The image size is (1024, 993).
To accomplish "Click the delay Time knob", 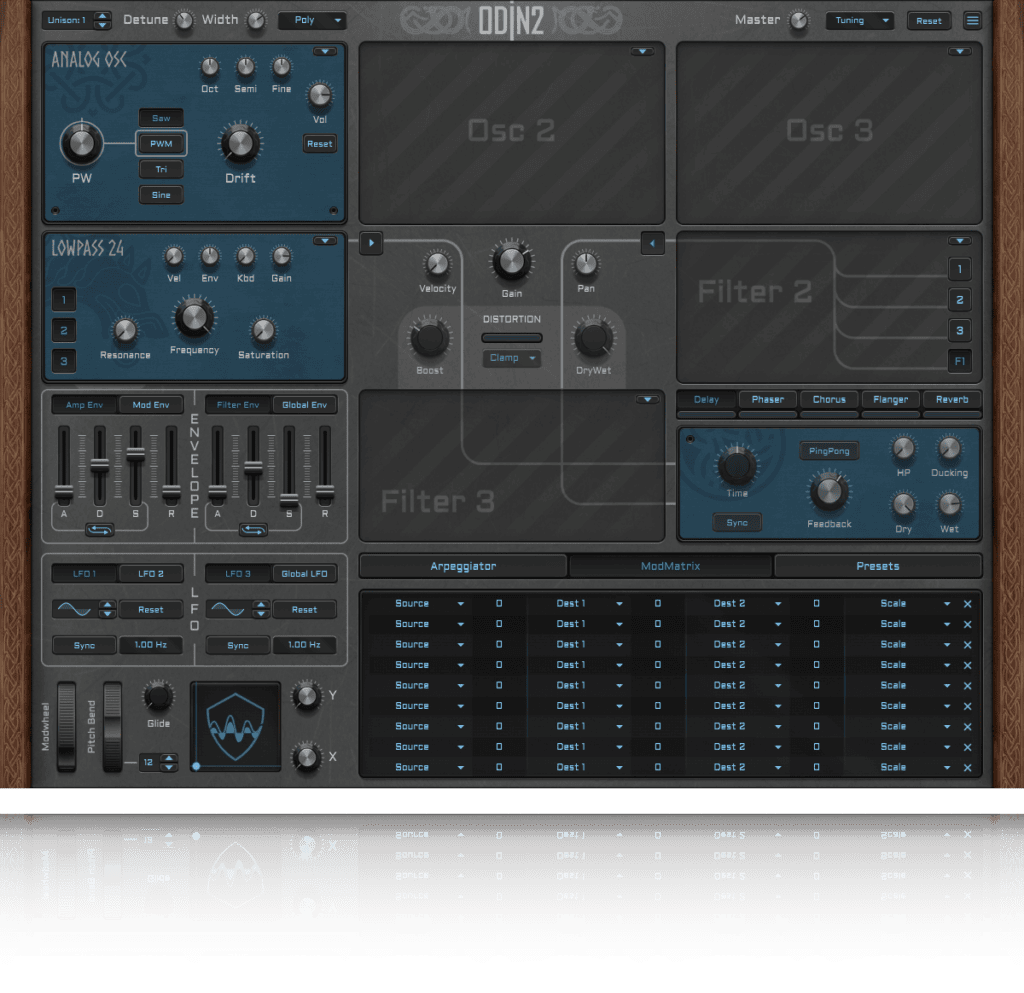I will pos(737,465).
